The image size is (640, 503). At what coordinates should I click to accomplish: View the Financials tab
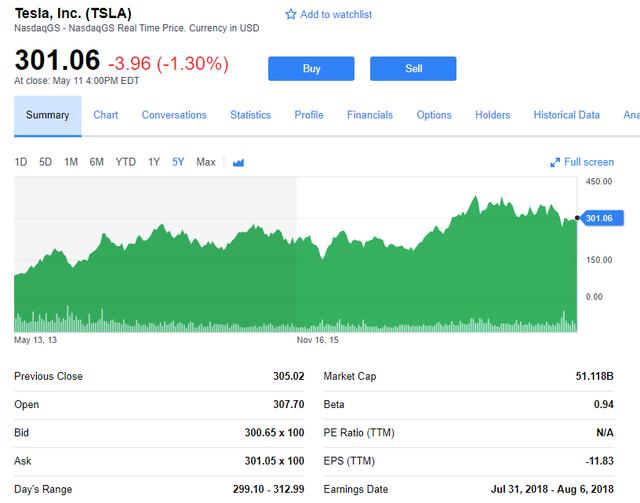[x=370, y=115]
